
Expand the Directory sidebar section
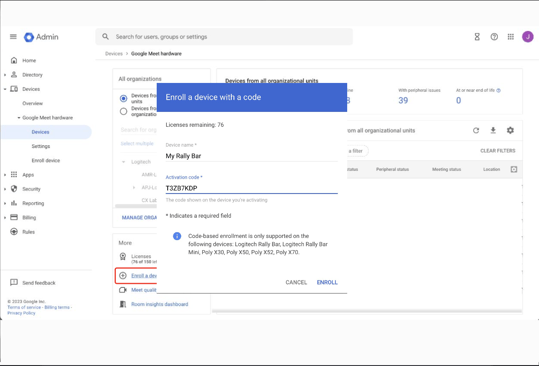coord(5,75)
